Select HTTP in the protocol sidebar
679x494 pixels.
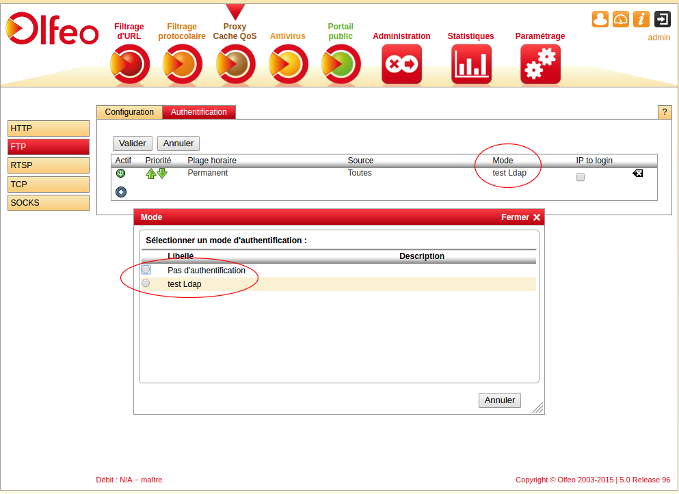tap(48, 128)
